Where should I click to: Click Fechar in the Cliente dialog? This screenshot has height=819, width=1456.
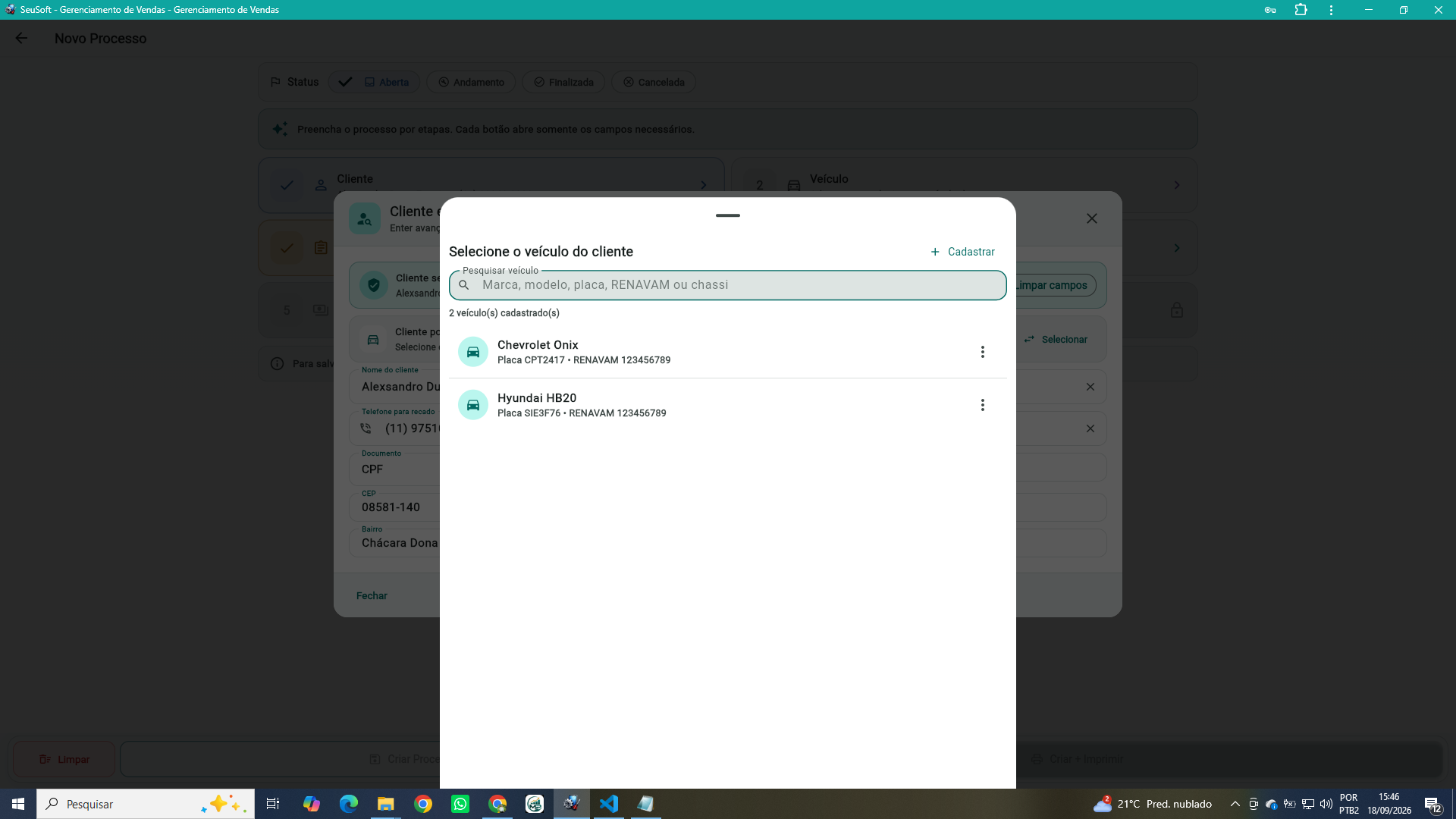[372, 596]
